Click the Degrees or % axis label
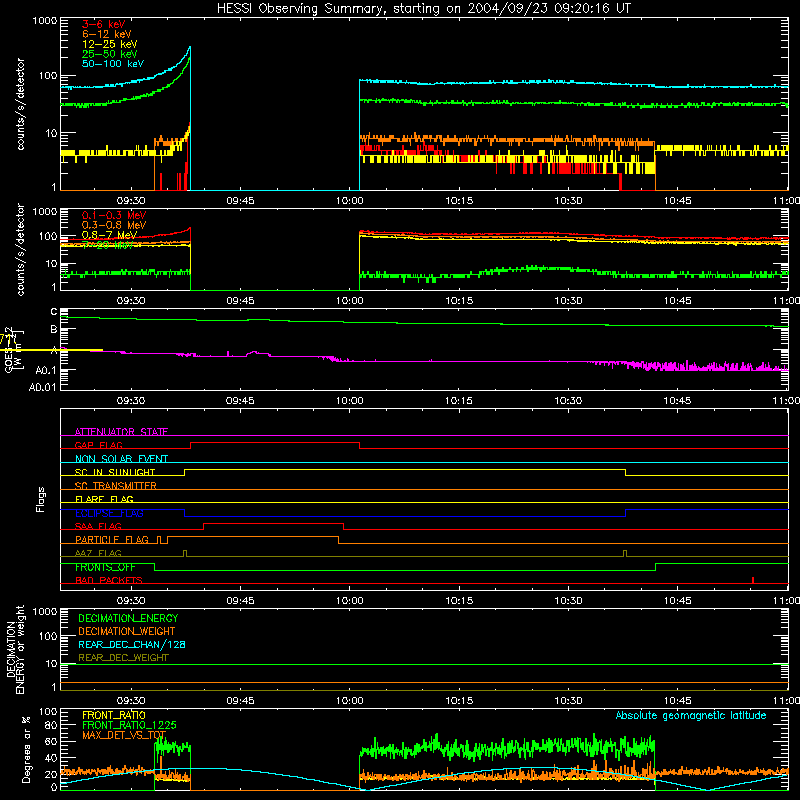The width and height of the screenshot is (800, 800). 26,749
